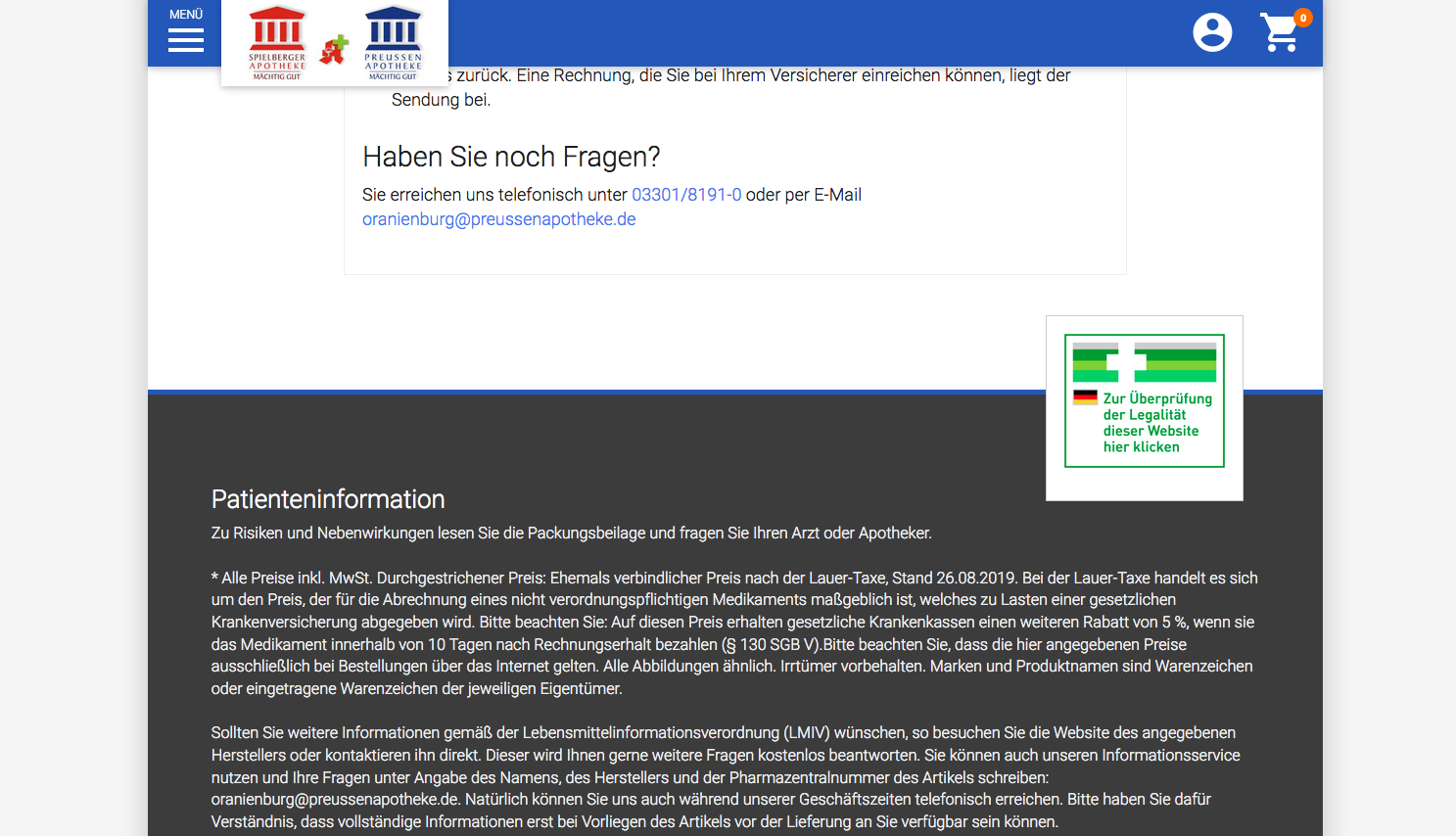
Task: Click the blue Preussen Apotheke logo
Action: coord(393,43)
